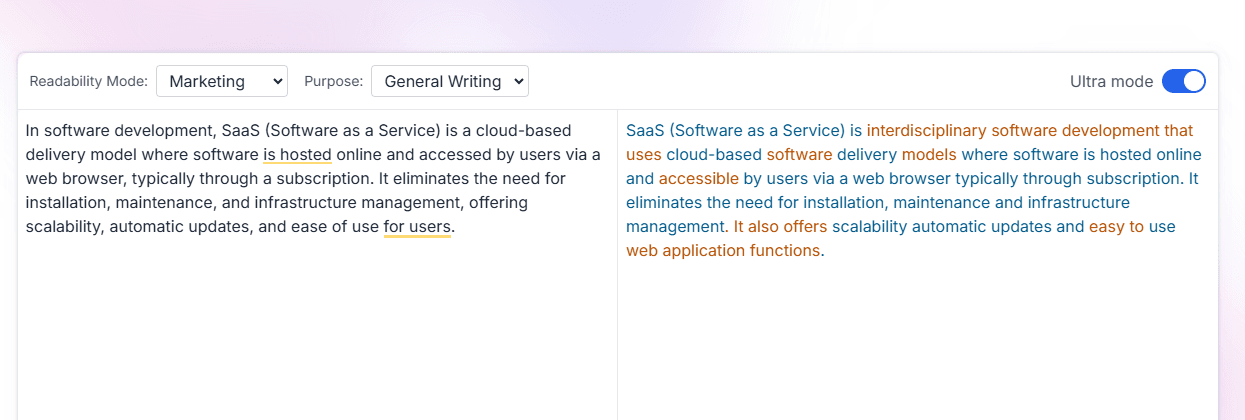Screen dimensions: 1245x420
Task: Click the orange word "interdisciplinary" in output
Action: pyautogui.click(x=927, y=130)
